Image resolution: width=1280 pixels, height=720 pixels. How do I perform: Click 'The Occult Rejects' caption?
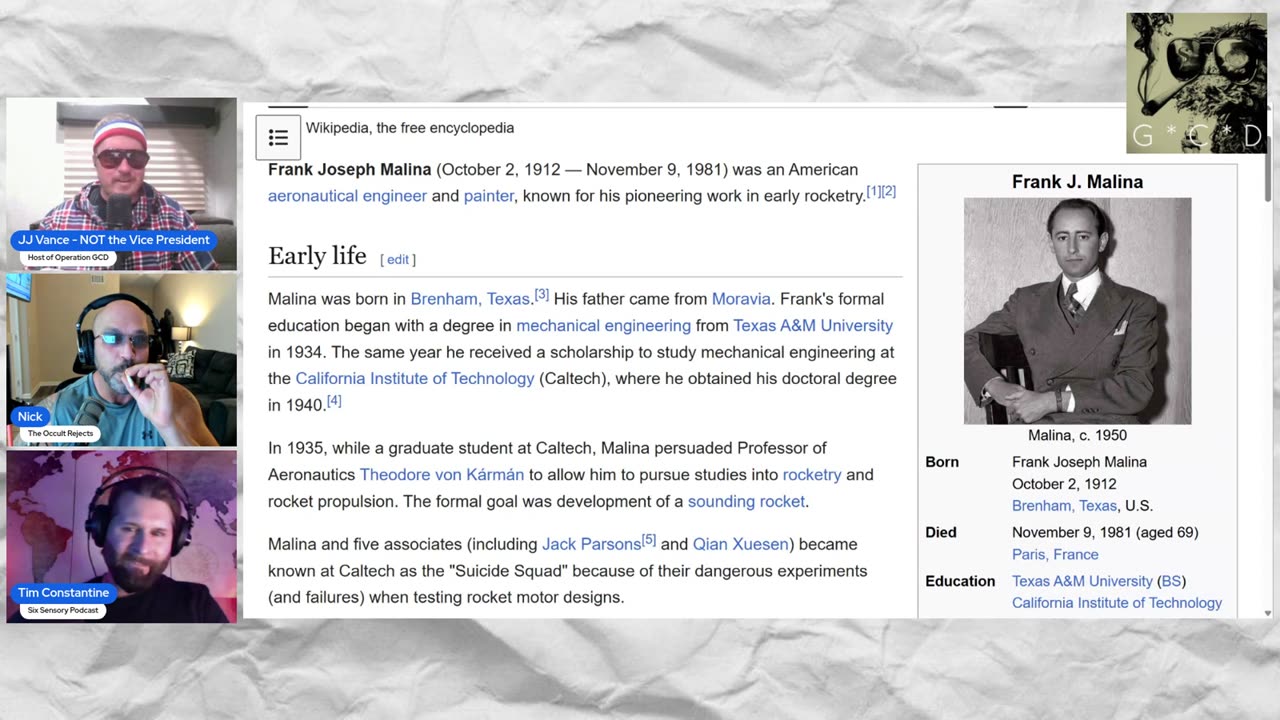pyautogui.click(x=62, y=434)
